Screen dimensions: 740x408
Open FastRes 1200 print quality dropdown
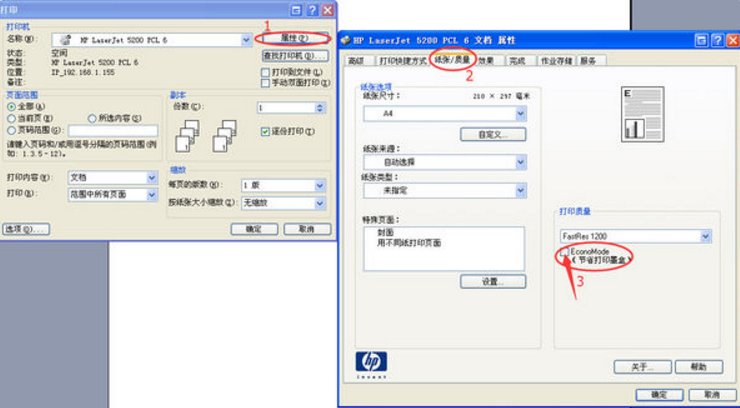tap(635, 236)
